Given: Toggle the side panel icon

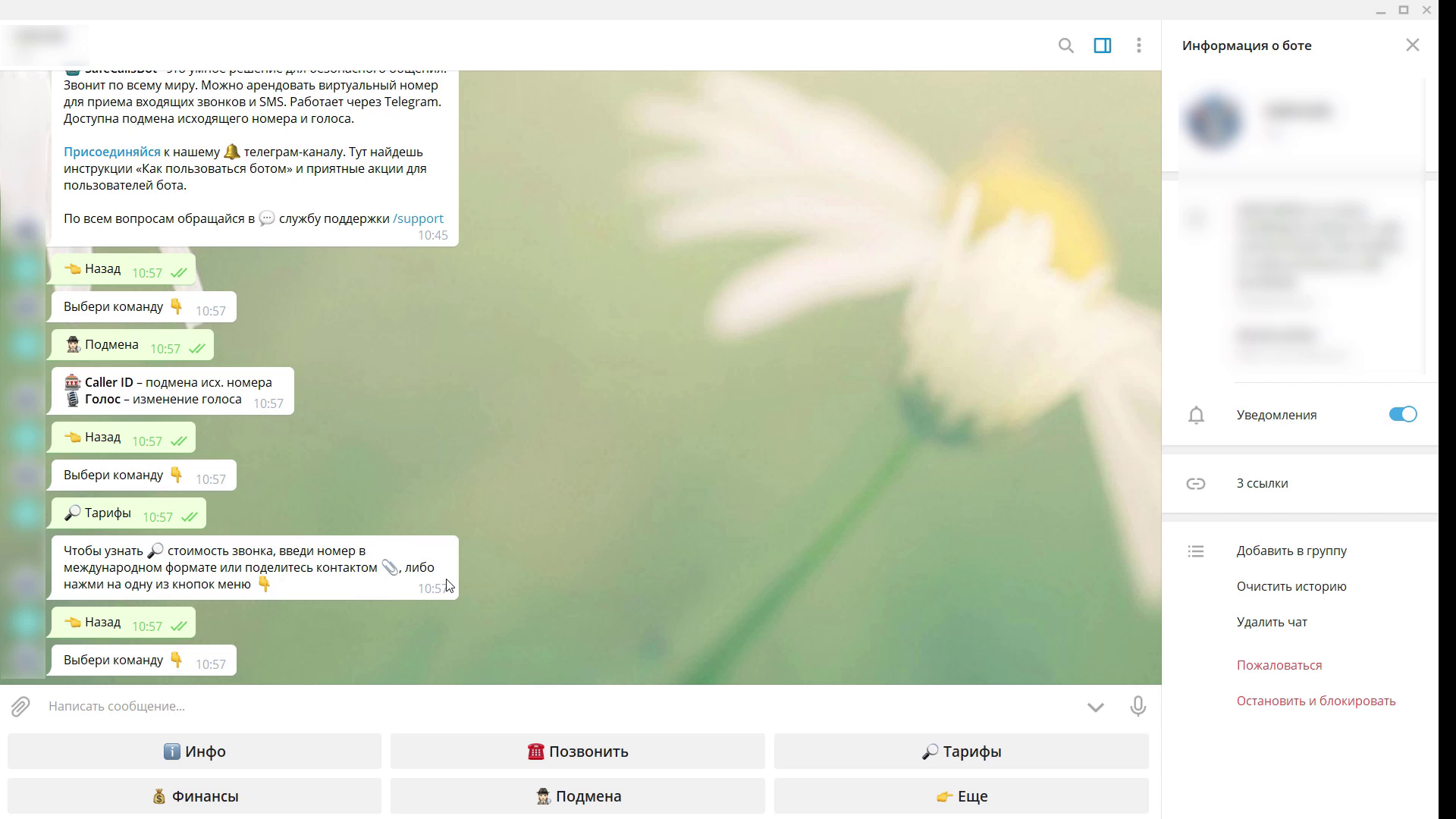Looking at the screenshot, I should pyautogui.click(x=1102, y=45).
